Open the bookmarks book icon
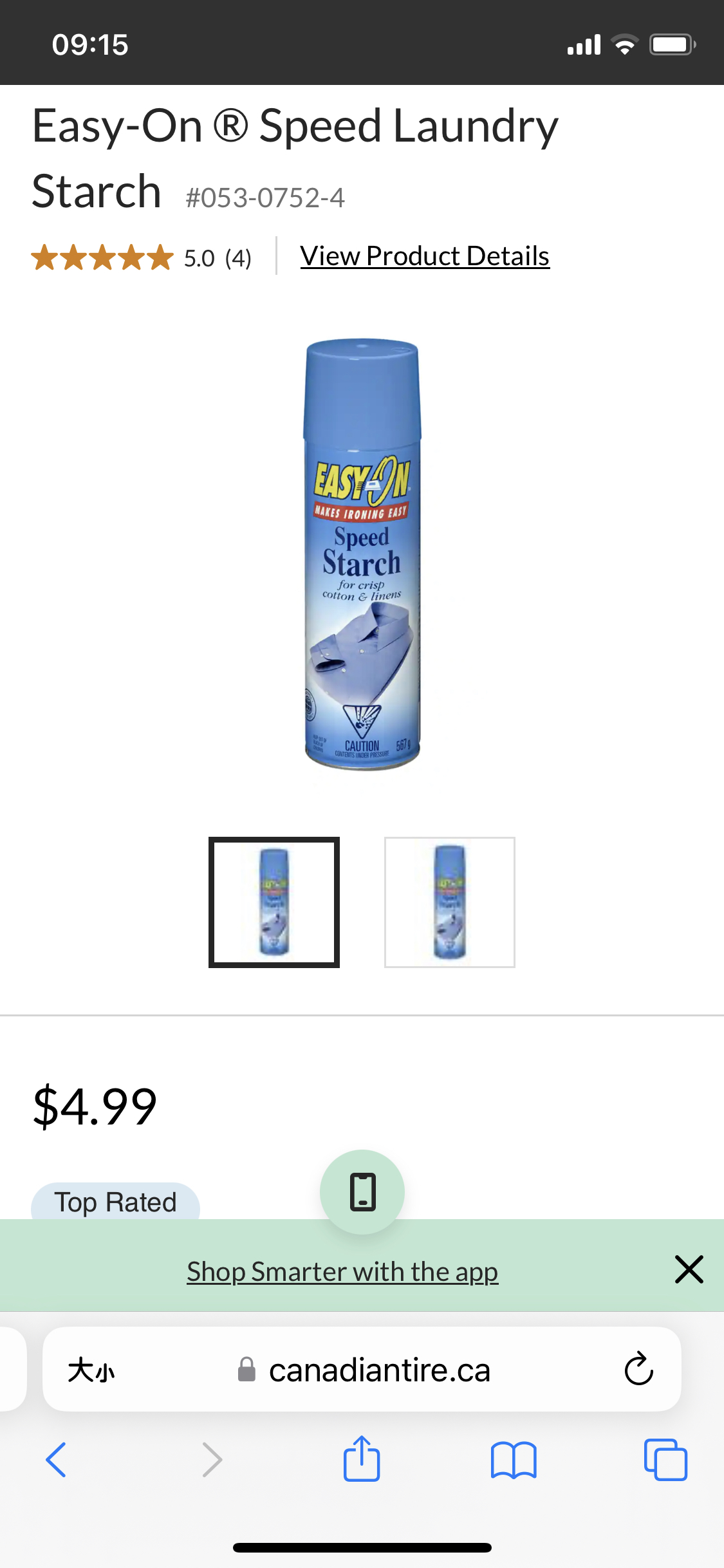This screenshot has width=724, height=1568. (513, 1459)
